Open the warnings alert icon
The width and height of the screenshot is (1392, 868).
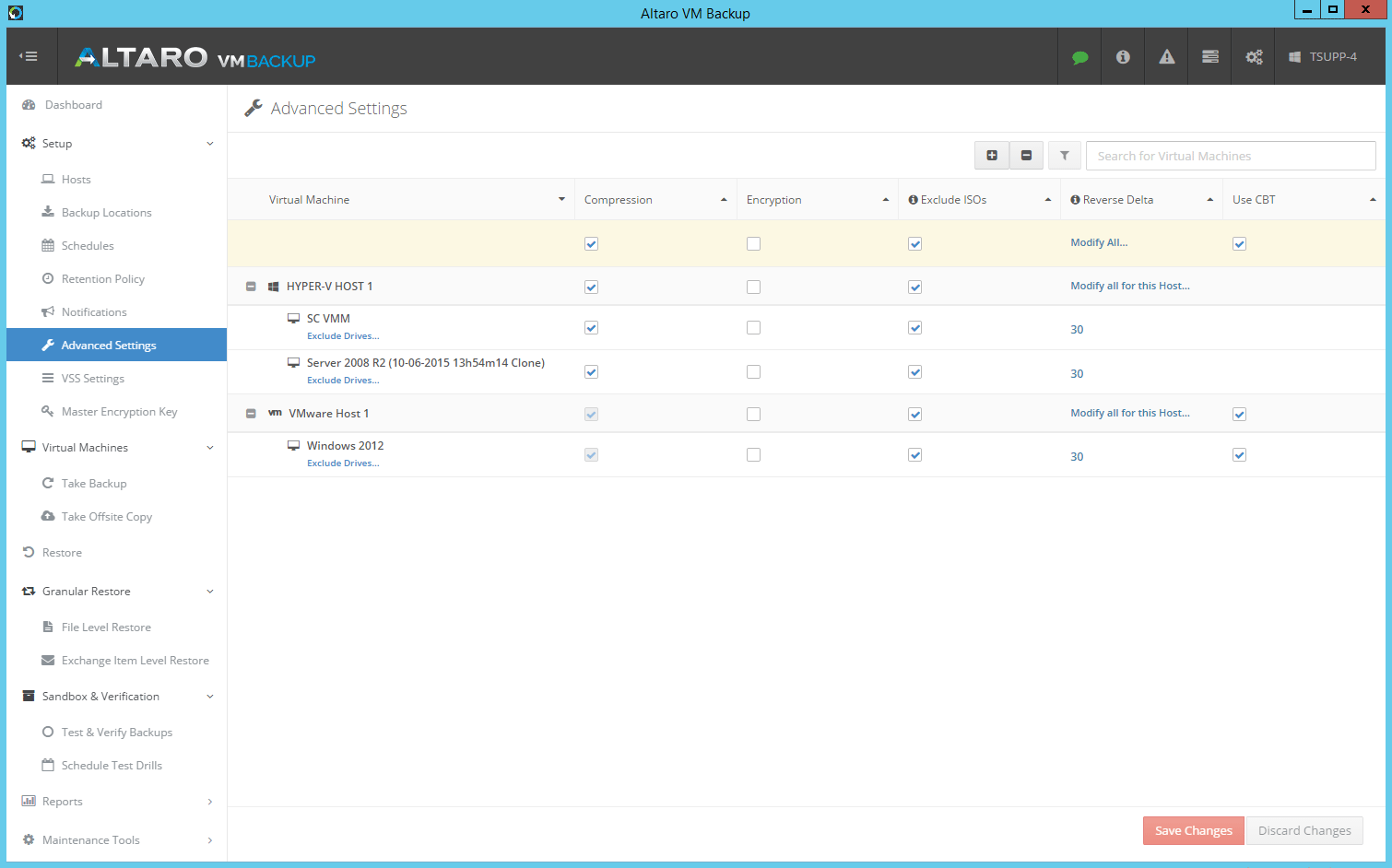[x=1165, y=56]
